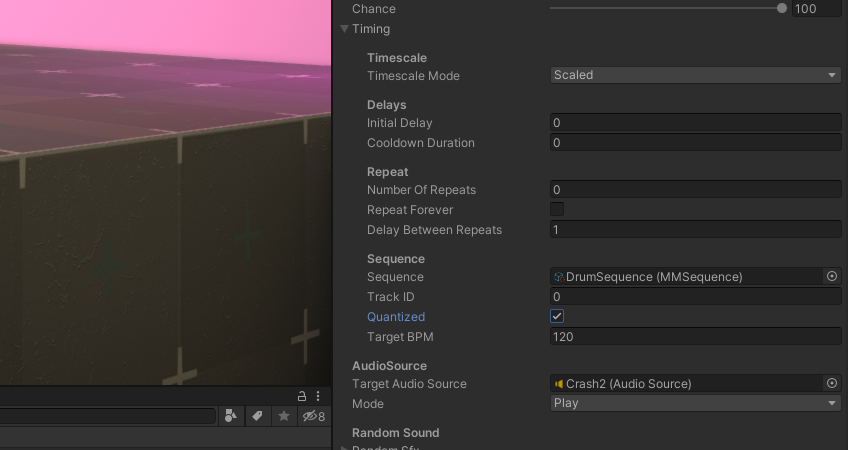This screenshot has height=450, width=848.
Task: Focus the Delay Between Repeats field
Action: 695,230
